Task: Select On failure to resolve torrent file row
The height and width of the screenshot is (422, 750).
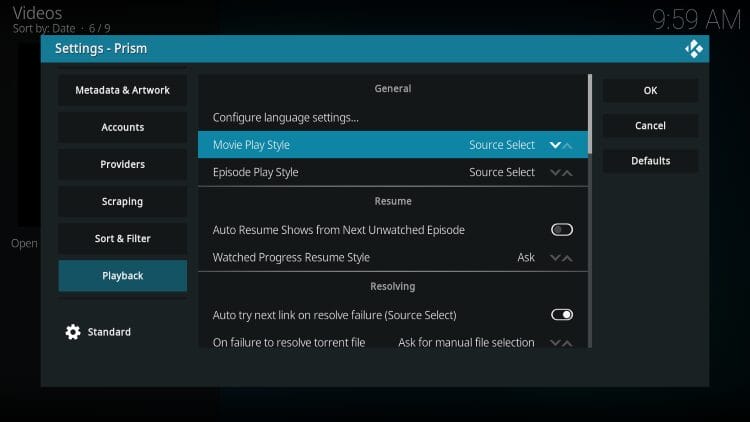Action: [393, 342]
